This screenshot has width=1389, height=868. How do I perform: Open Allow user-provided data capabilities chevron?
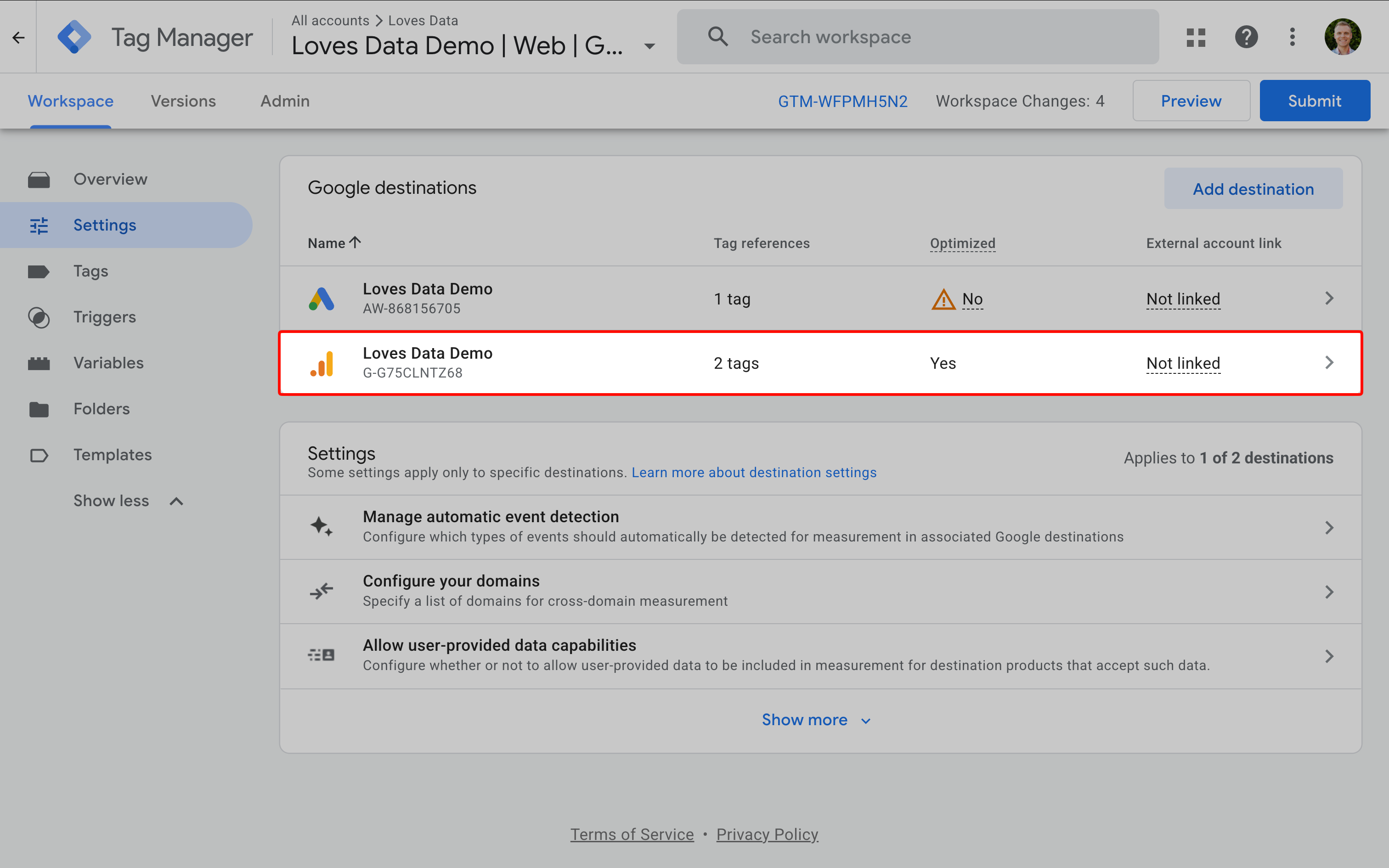click(1329, 656)
